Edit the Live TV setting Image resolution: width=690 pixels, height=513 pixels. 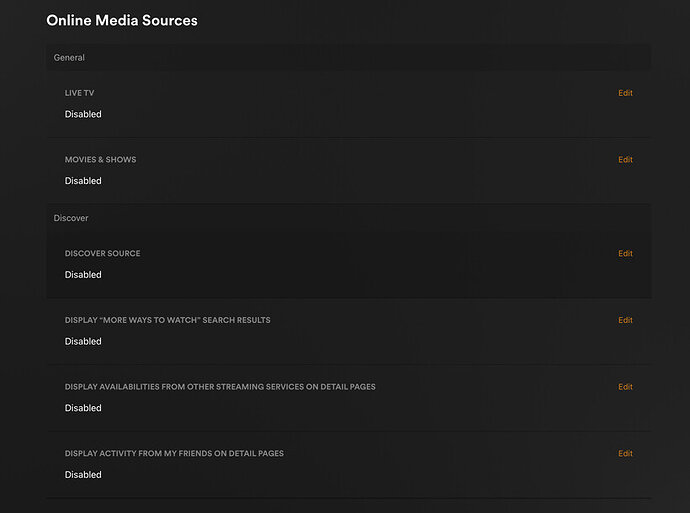[625, 93]
